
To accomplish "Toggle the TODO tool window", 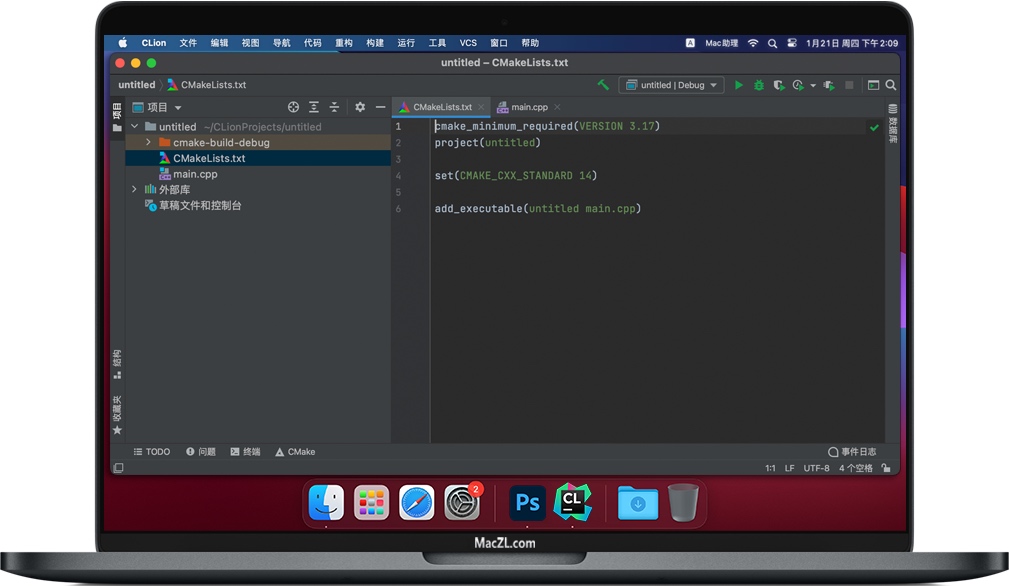I will pos(151,451).
